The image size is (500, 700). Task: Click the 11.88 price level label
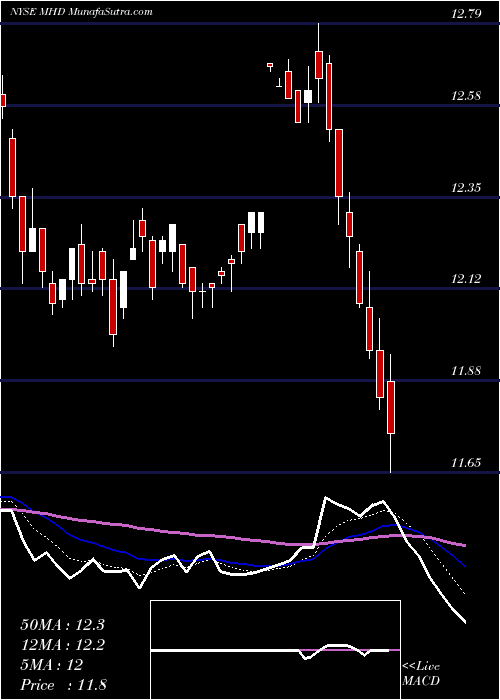[466, 371]
